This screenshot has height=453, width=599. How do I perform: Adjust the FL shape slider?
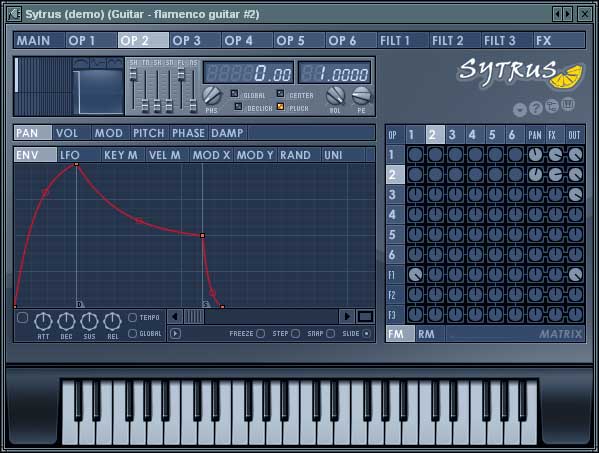pos(181,75)
